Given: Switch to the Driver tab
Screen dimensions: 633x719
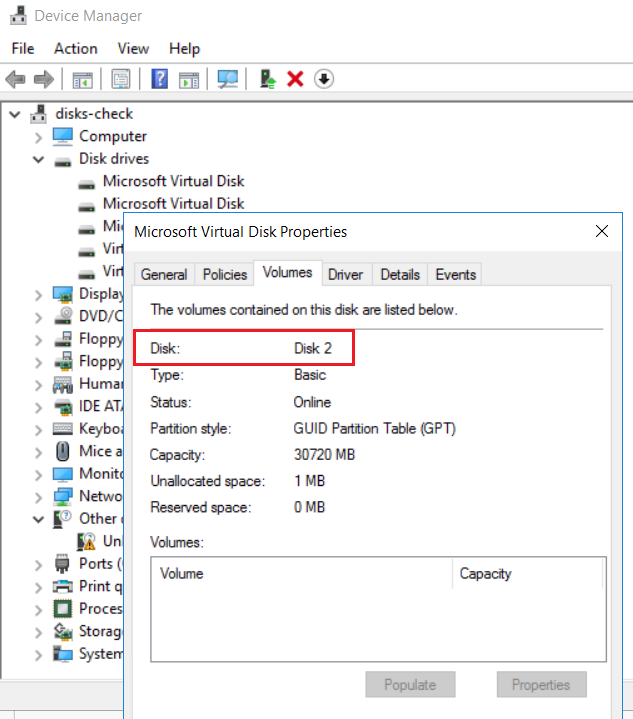Looking at the screenshot, I should point(345,274).
